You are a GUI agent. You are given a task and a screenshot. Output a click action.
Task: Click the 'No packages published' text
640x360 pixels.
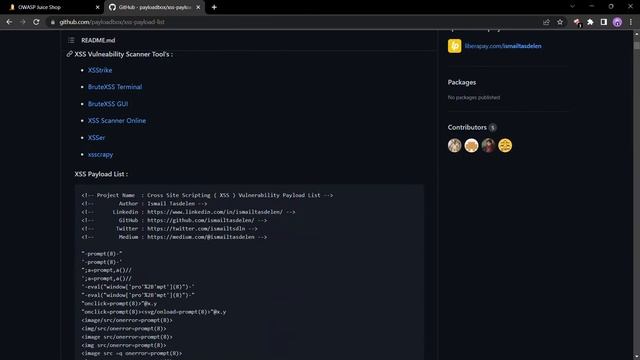point(473,98)
